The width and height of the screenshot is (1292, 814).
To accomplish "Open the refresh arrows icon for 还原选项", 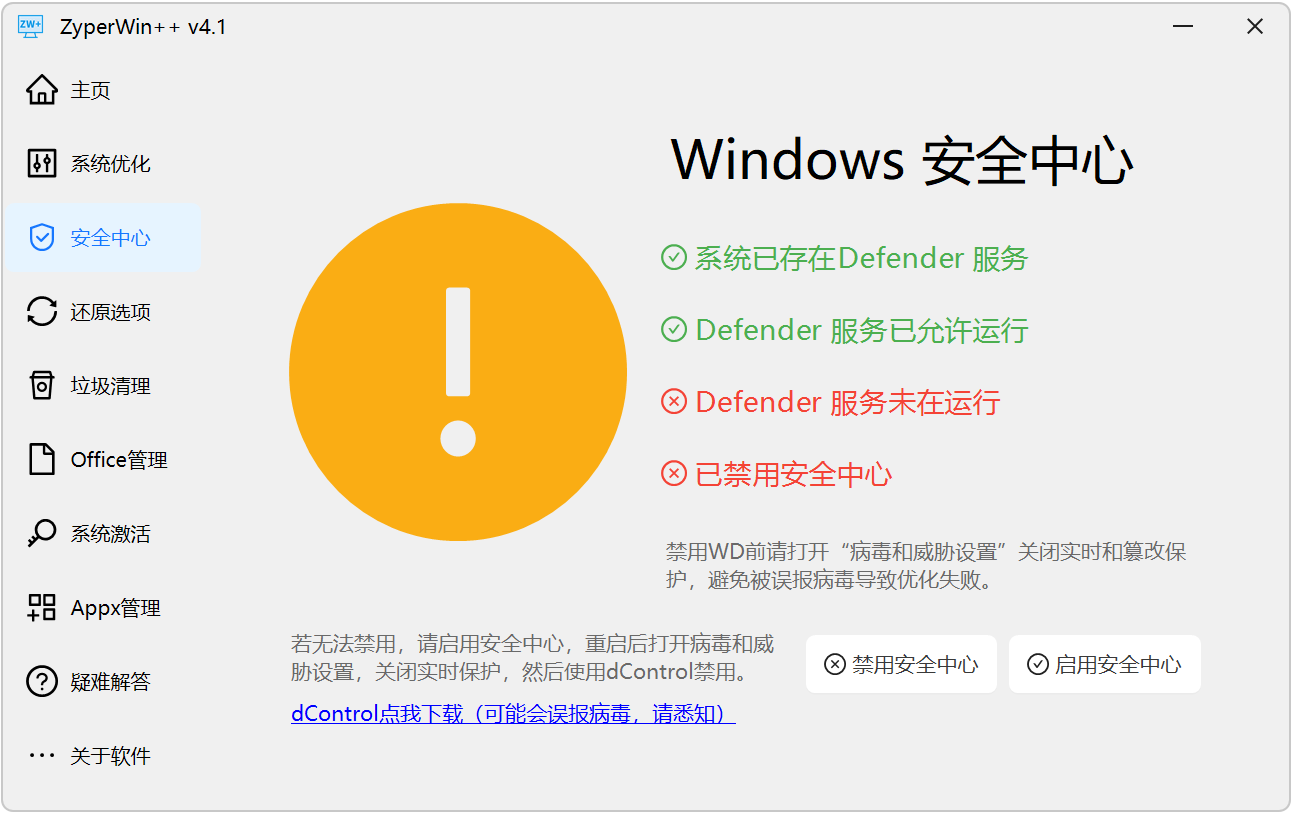I will [x=42, y=312].
